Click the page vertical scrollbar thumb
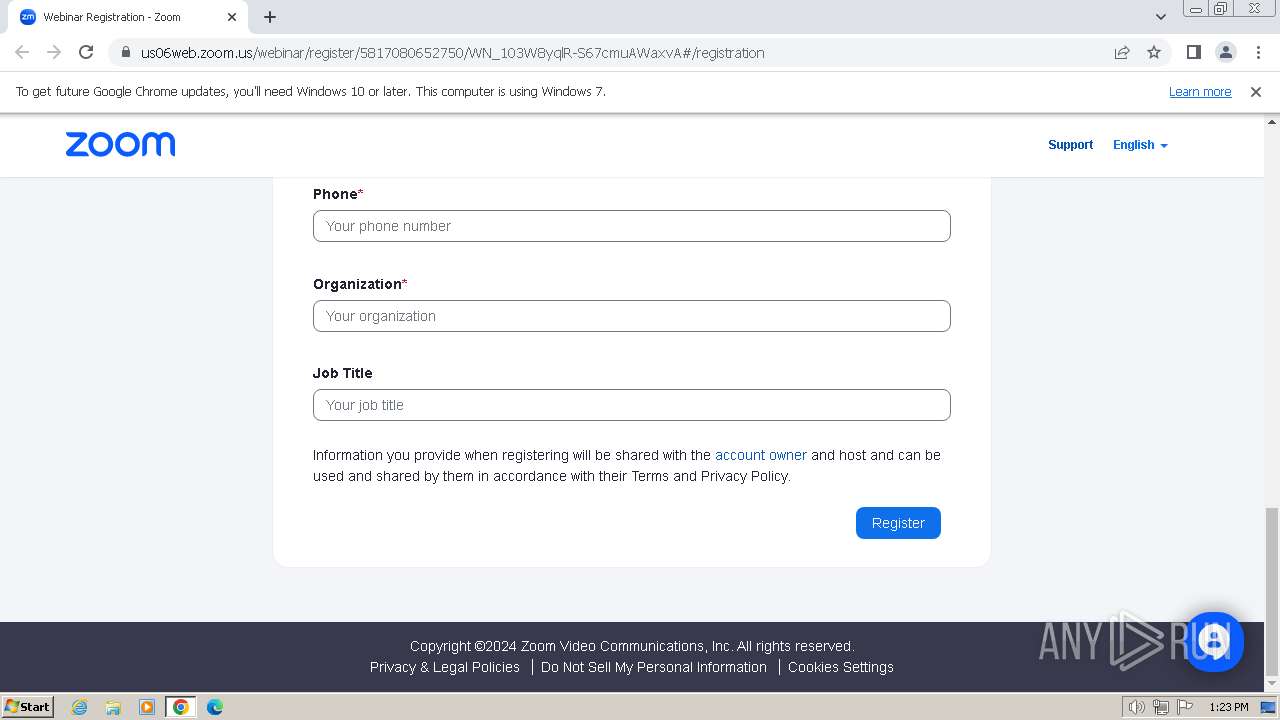 (x=1272, y=591)
